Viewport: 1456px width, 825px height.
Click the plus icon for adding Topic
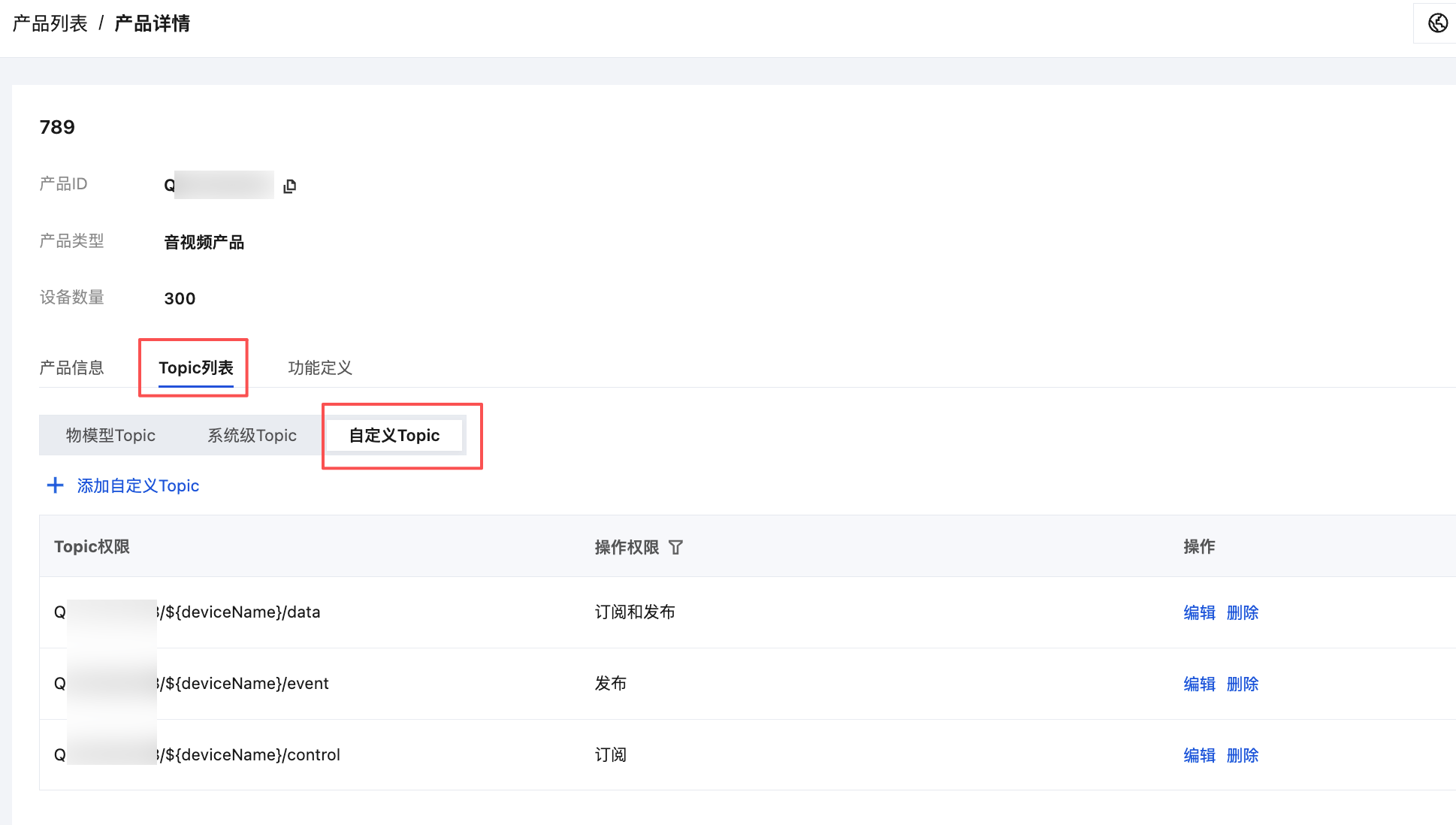55,485
